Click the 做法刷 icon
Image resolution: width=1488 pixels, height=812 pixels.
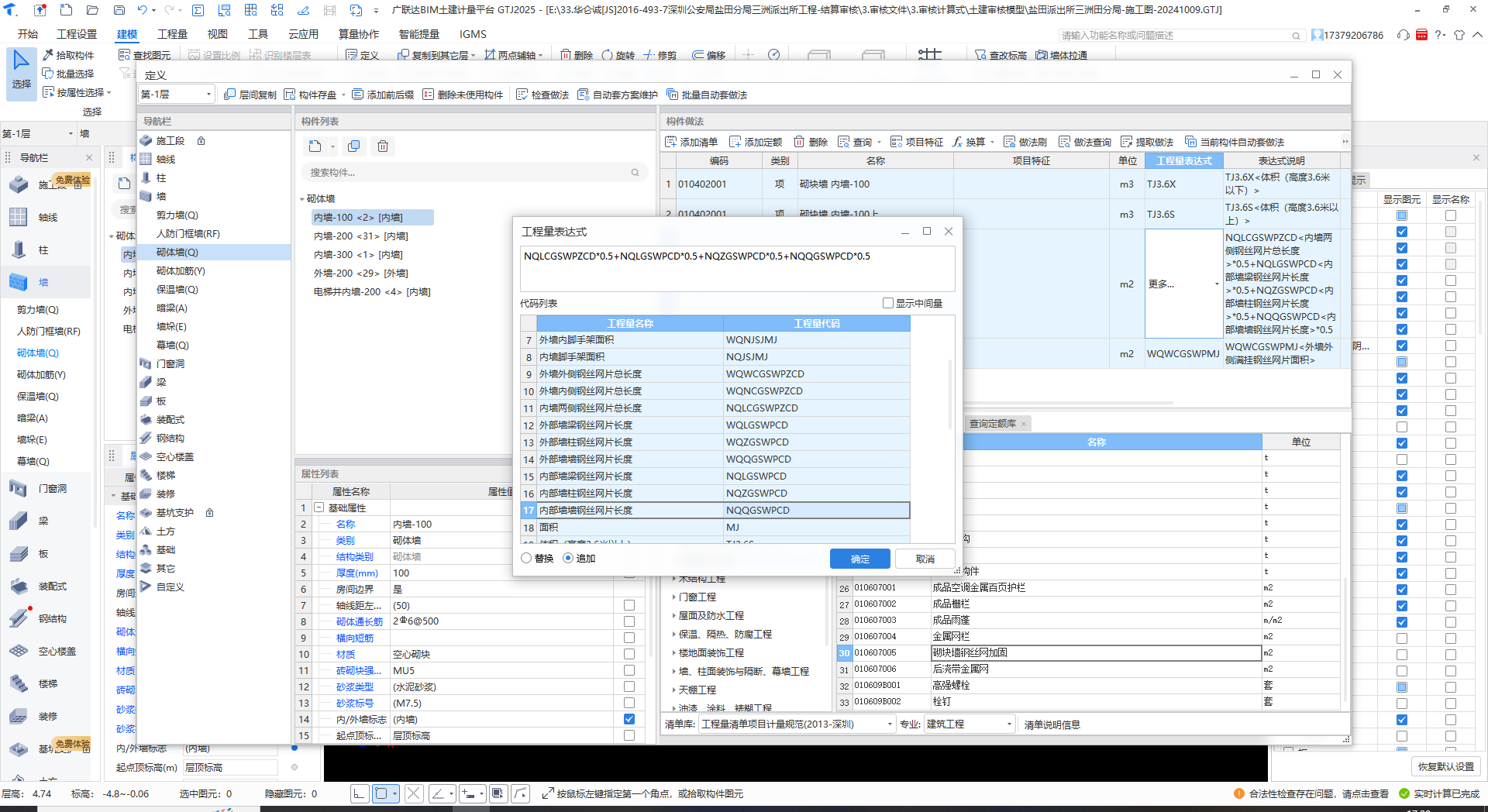coord(1025,142)
